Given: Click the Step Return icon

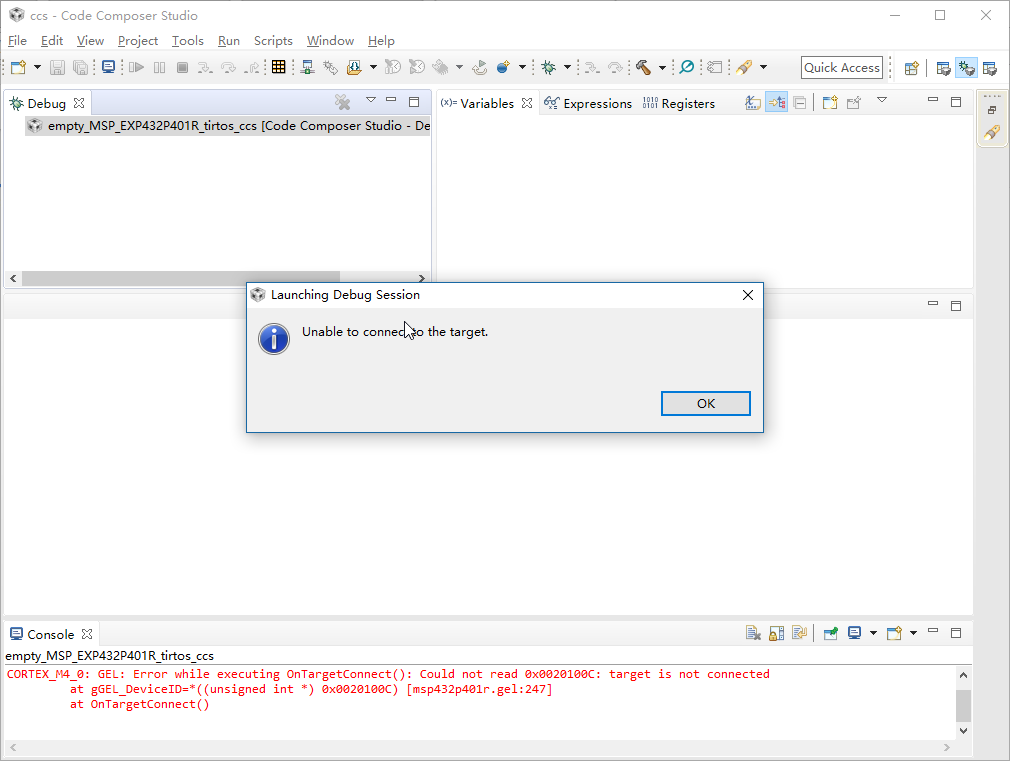Looking at the screenshot, I should [252, 67].
